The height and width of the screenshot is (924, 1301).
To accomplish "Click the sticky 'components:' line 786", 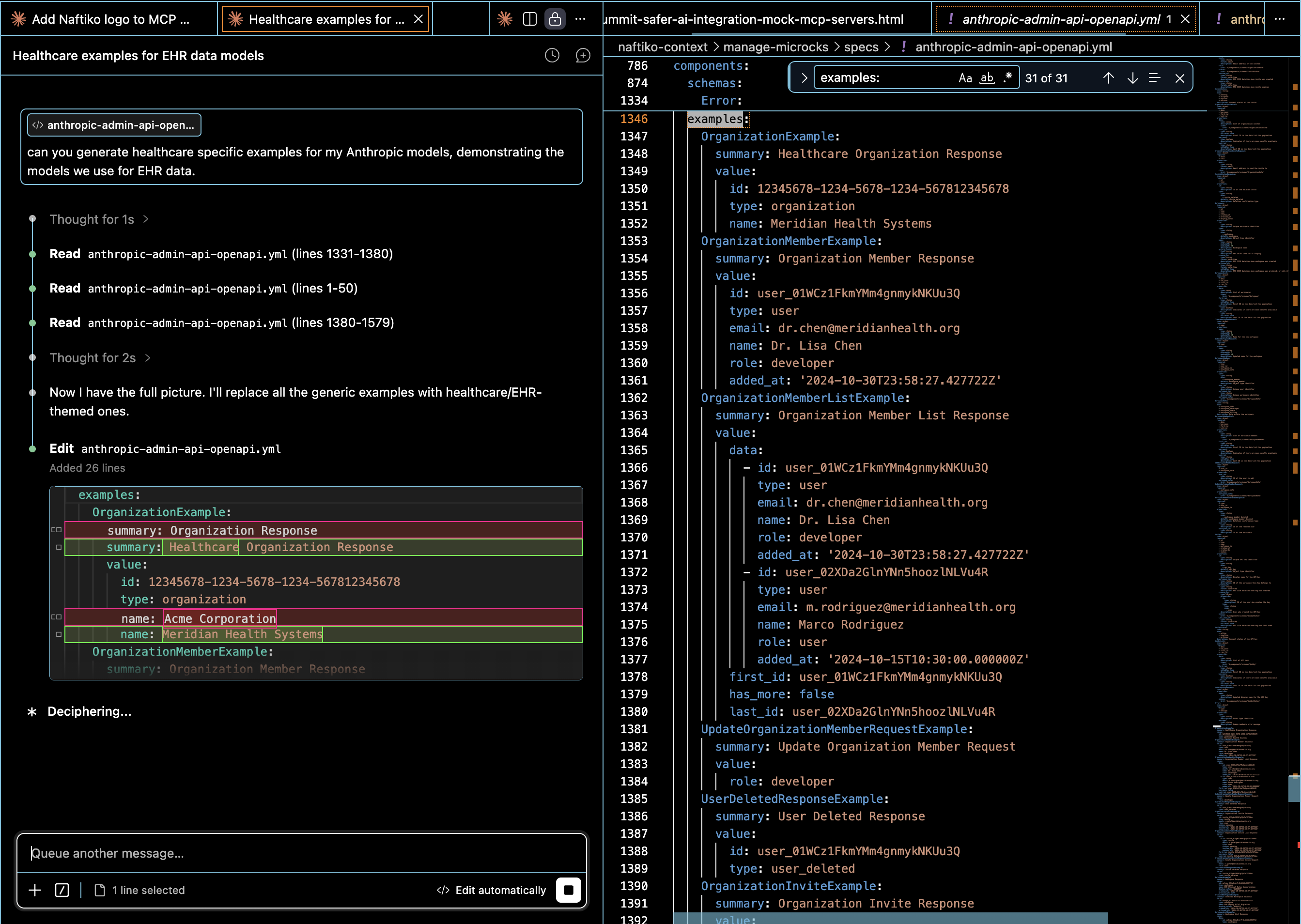I will [x=711, y=65].
